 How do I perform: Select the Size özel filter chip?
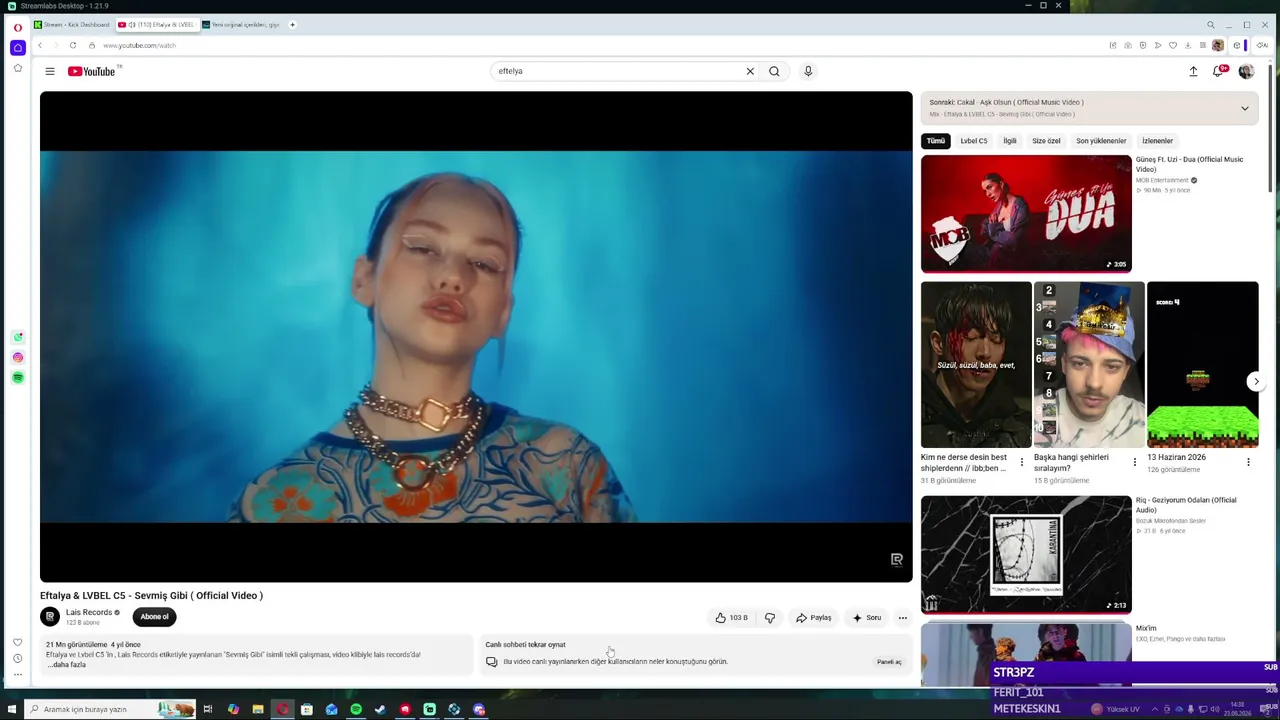pos(1046,141)
